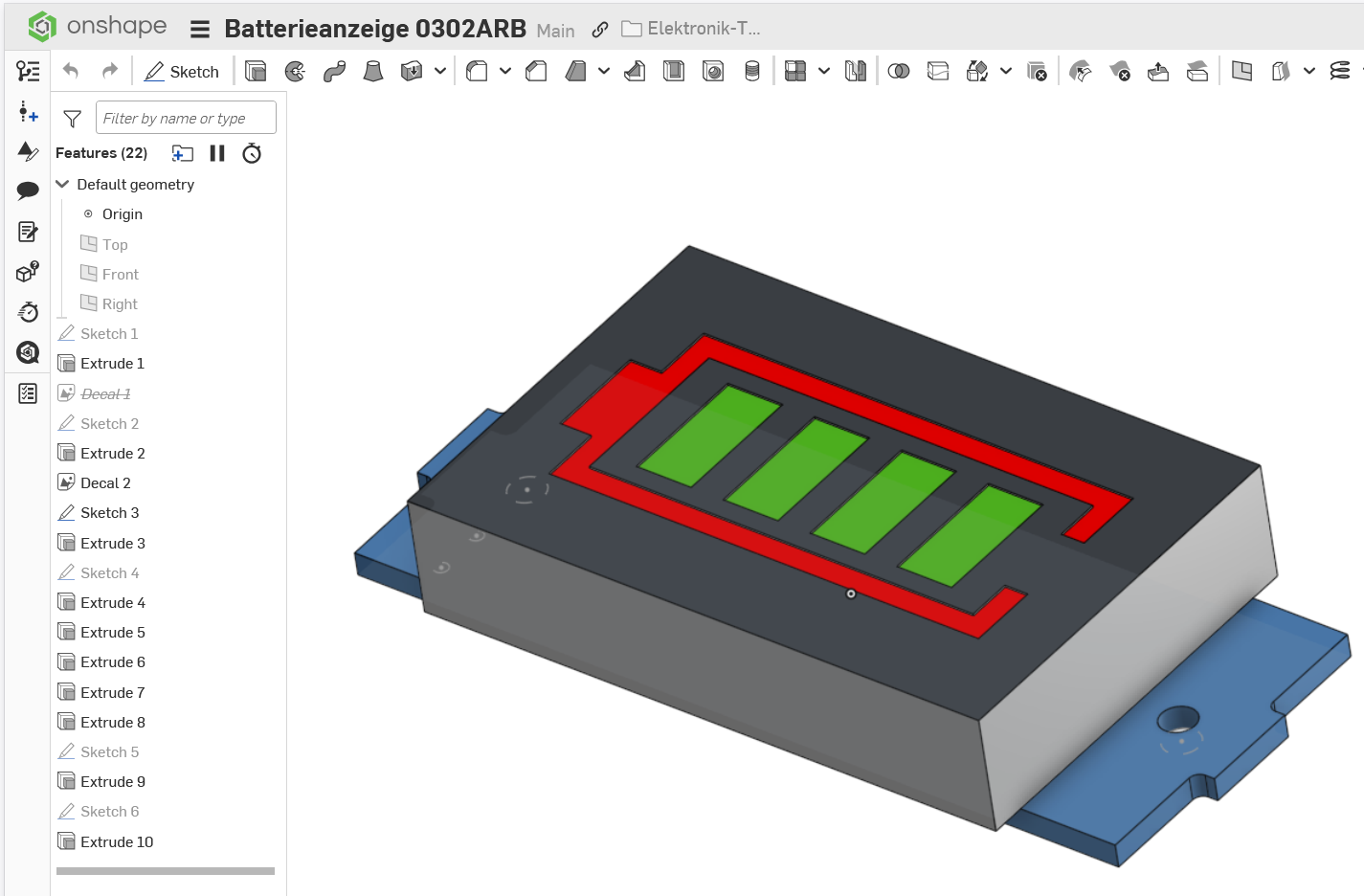Select the Fillet tool
Image resolution: width=1364 pixels, height=896 pixels.
click(x=477, y=71)
